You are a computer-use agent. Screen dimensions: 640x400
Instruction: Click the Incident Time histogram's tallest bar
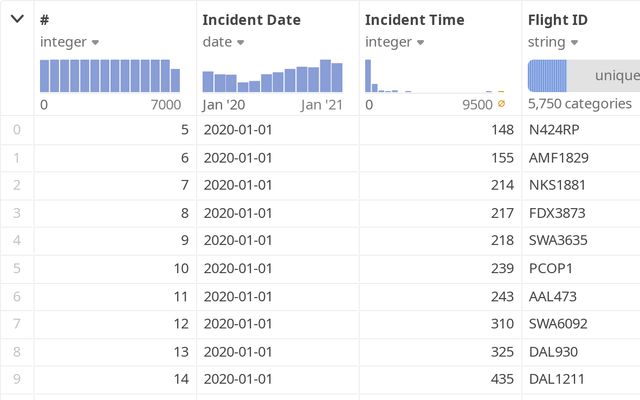point(368,76)
